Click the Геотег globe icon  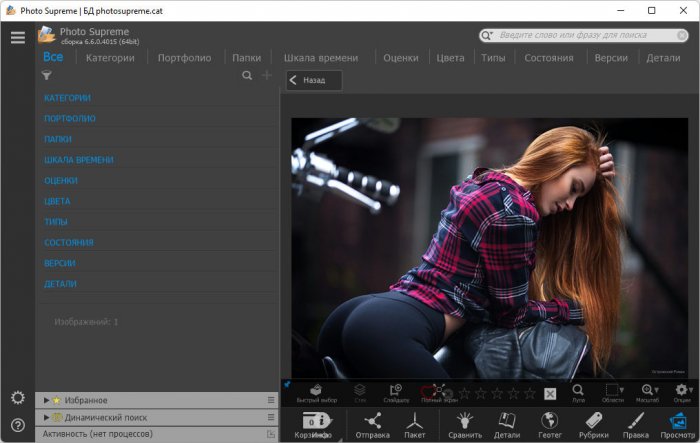point(549,422)
